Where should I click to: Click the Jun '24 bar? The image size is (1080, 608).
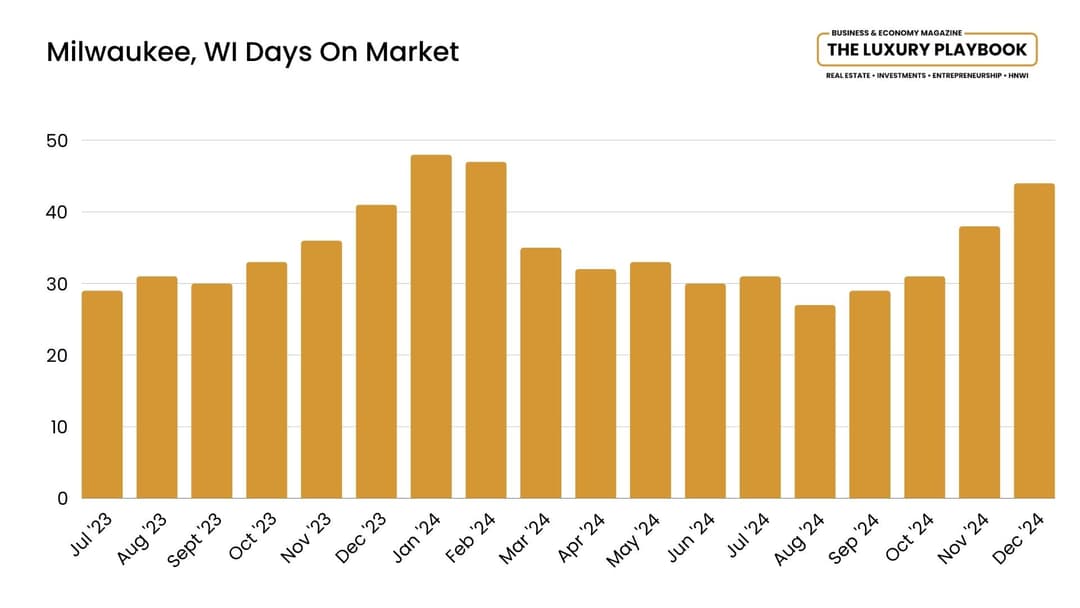705,390
